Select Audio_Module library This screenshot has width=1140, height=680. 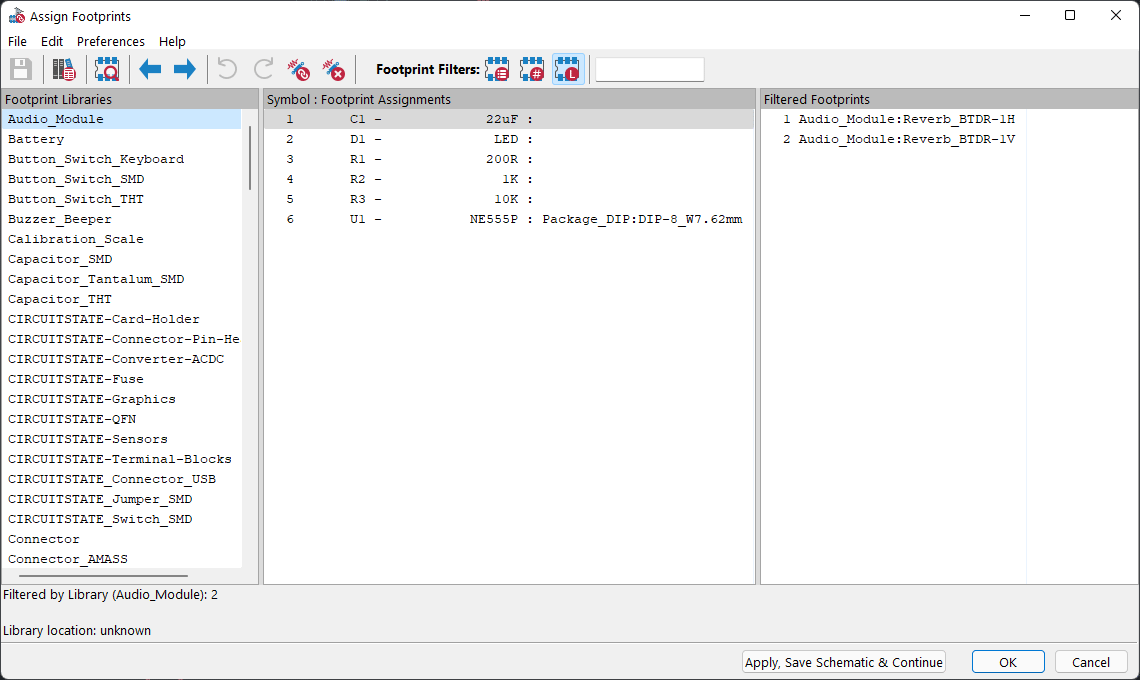click(x=121, y=119)
